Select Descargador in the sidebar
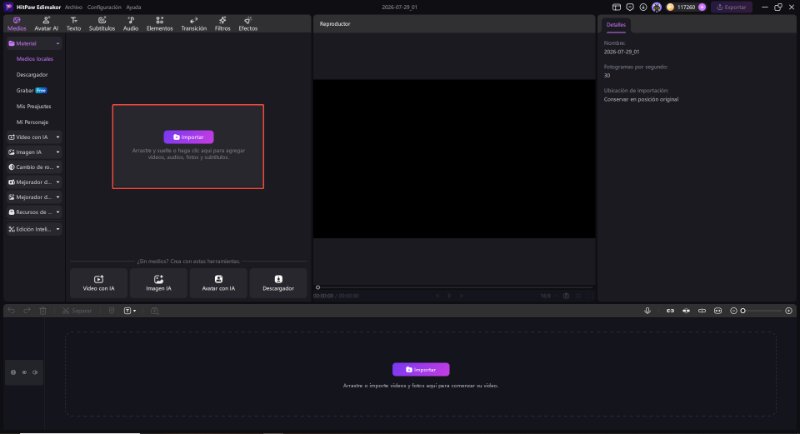Screen dimensions: 800x434 [32, 74]
